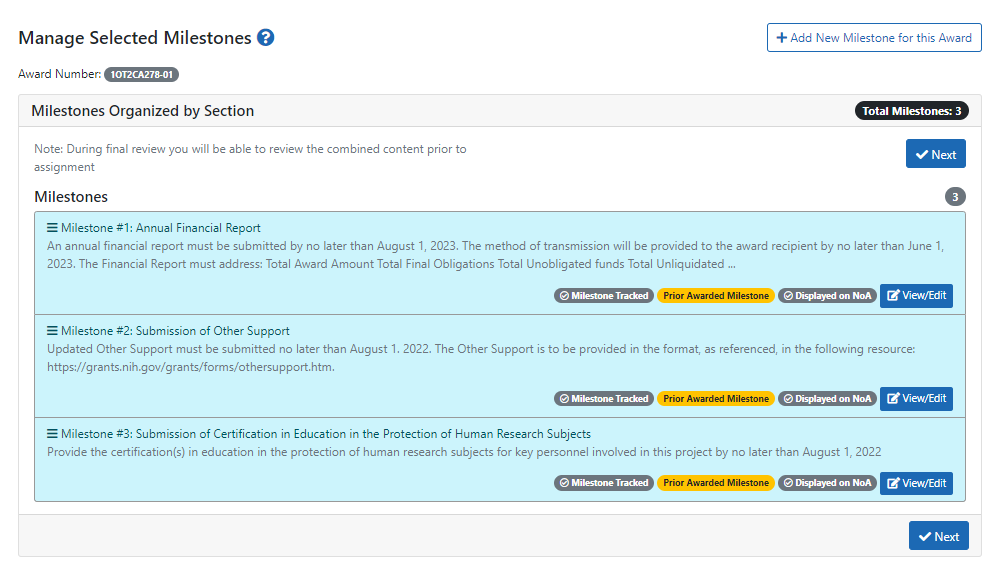1000x578 pixels.
Task: Select title Milestone #1: Annual Financial Report
Action: [x=161, y=228]
